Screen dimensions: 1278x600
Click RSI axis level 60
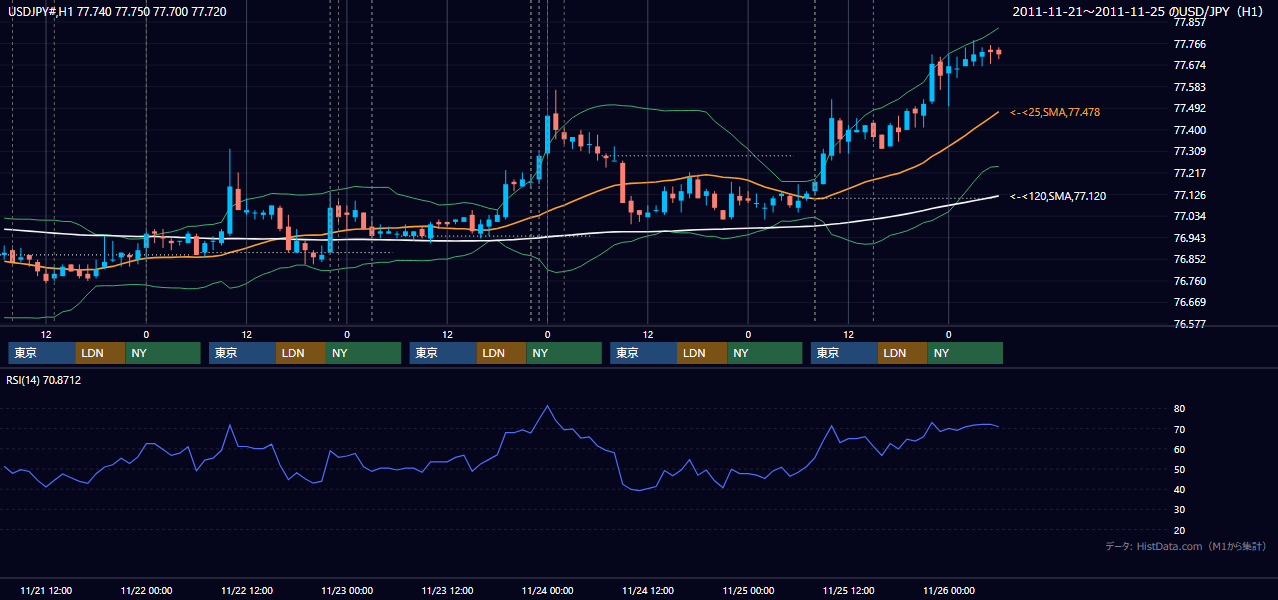(x=1179, y=449)
